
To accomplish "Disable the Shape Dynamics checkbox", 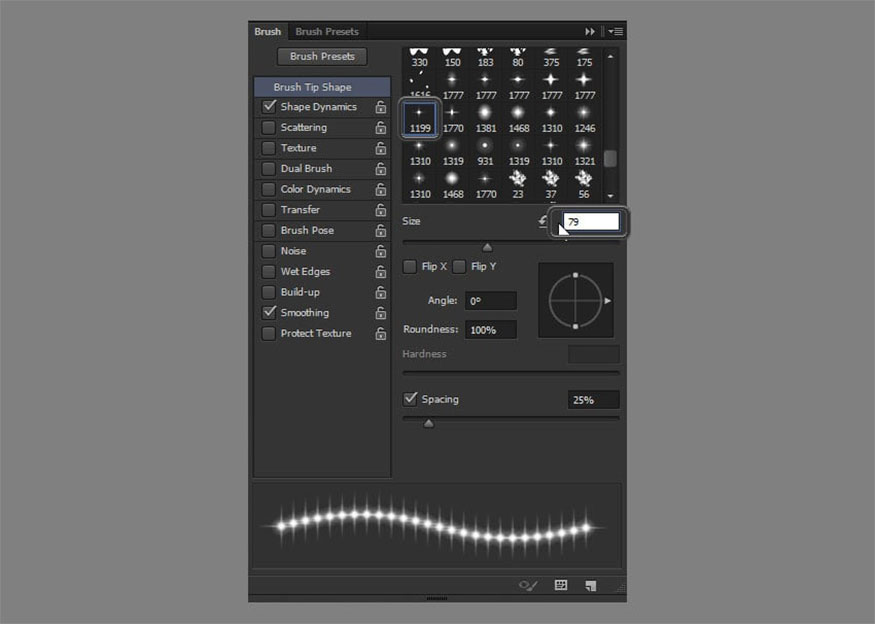I will pos(269,107).
